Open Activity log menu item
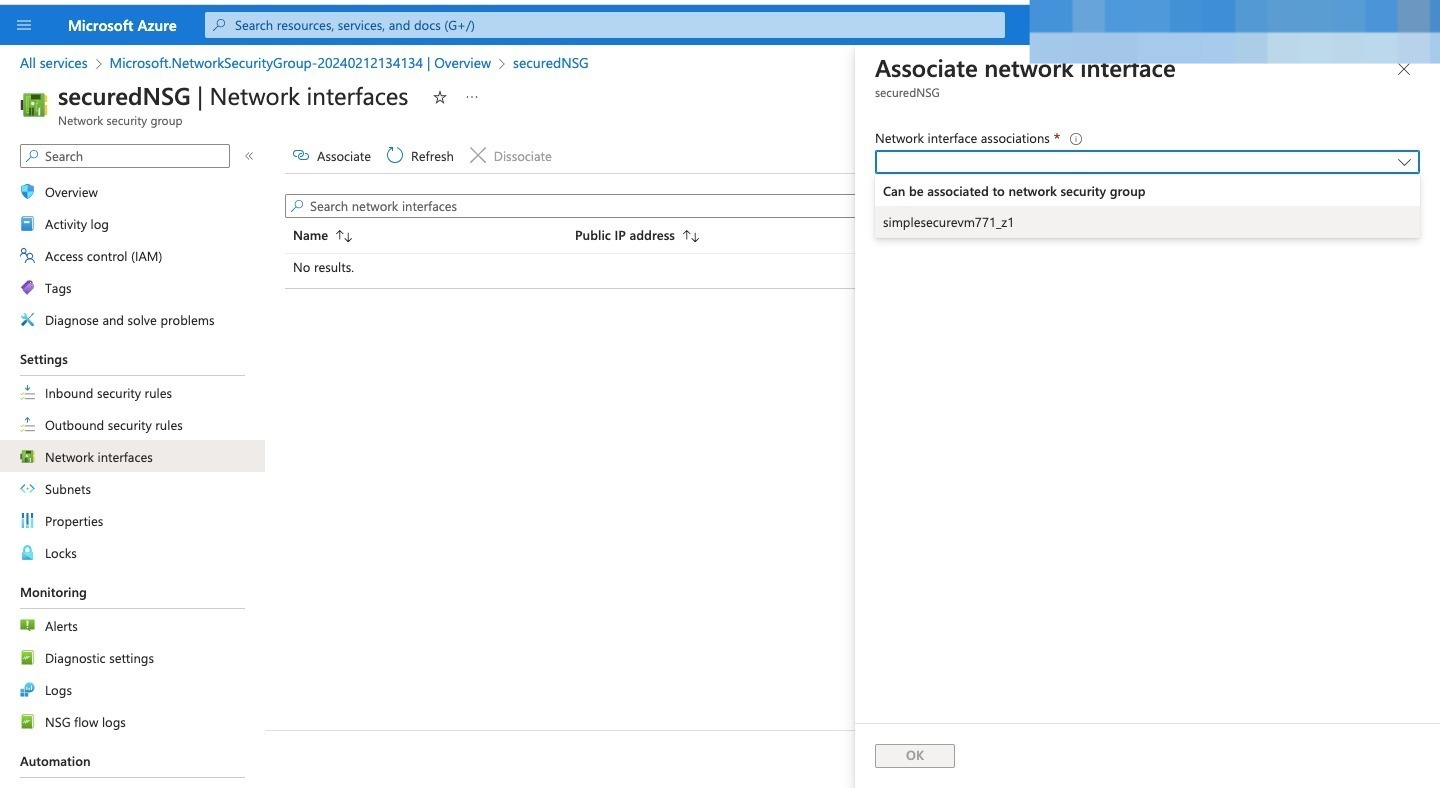Image resolution: width=1440 pixels, height=788 pixels. pyautogui.click(x=76, y=224)
